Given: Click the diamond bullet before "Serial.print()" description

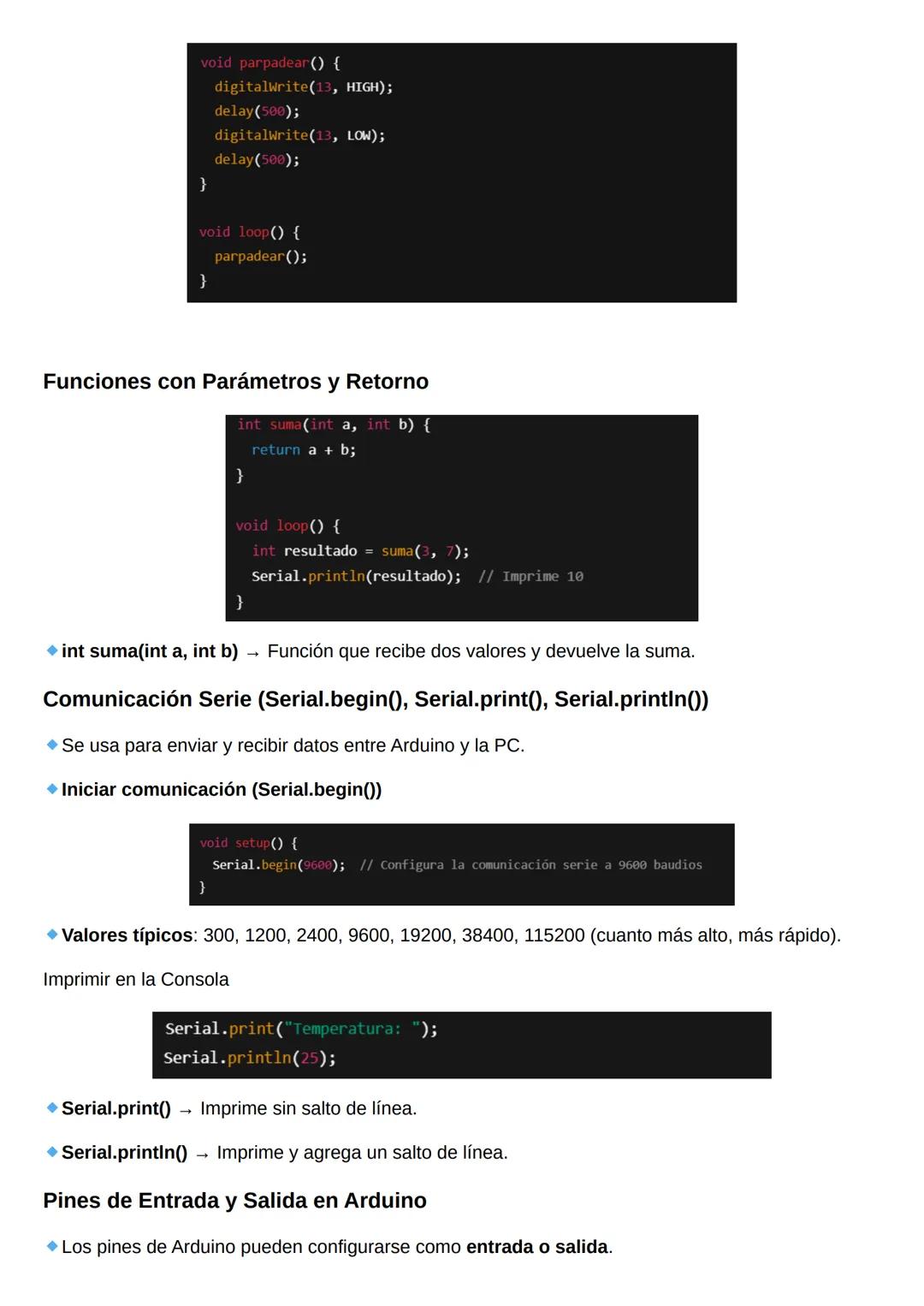Looking at the screenshot, I should (x=52, y=1108).
